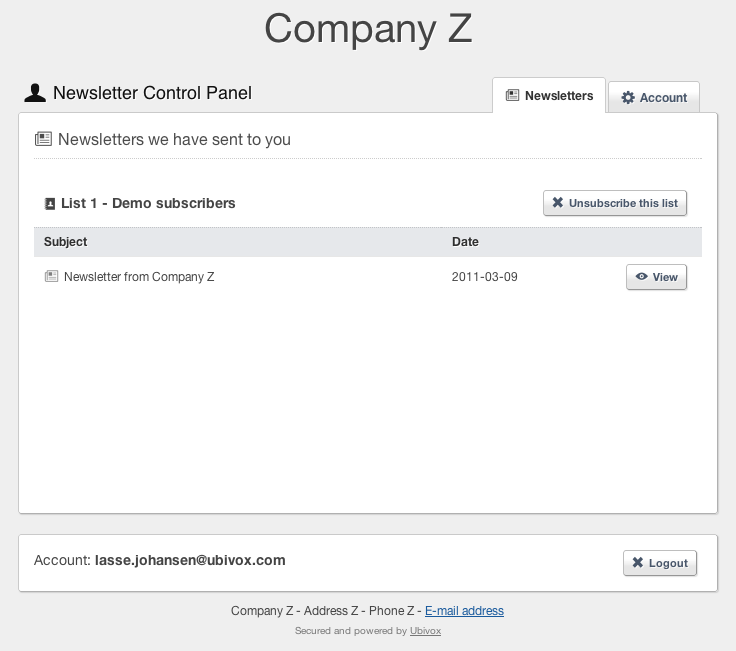Viewport: 736px width, 651px height.
Task: View the Newsletter from Company Z
Action: pyautogui.click(x=656, y=277)
